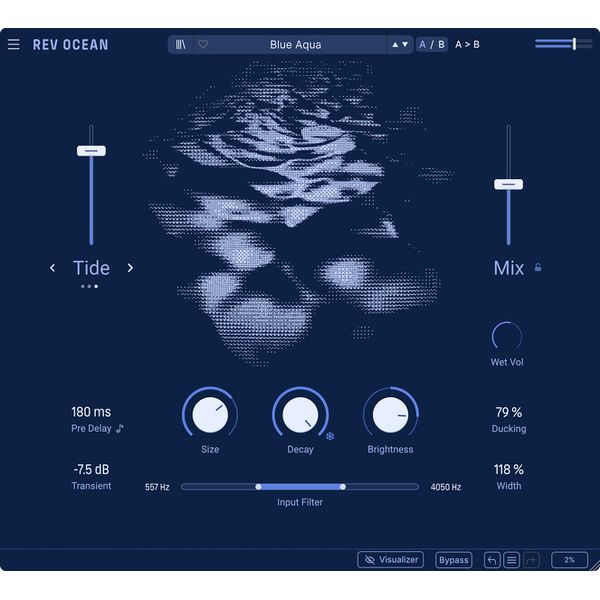Click the reverb type page dots under Tide
Screen dimensions: 600x600
[x=89, y=286]
